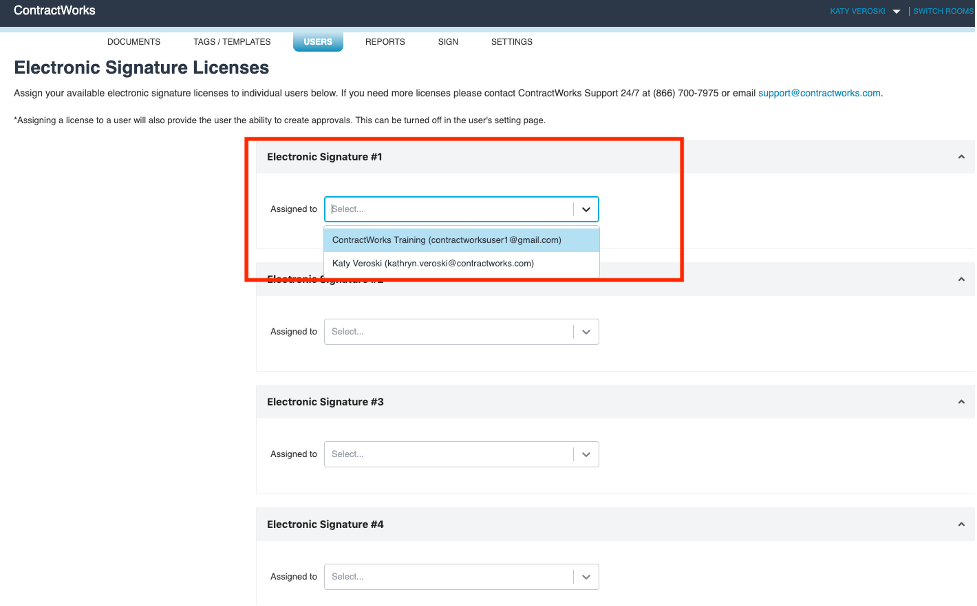The width and height of the screenshot is (977, 606).
Task: Open the Sign tab
Action: 448,42
